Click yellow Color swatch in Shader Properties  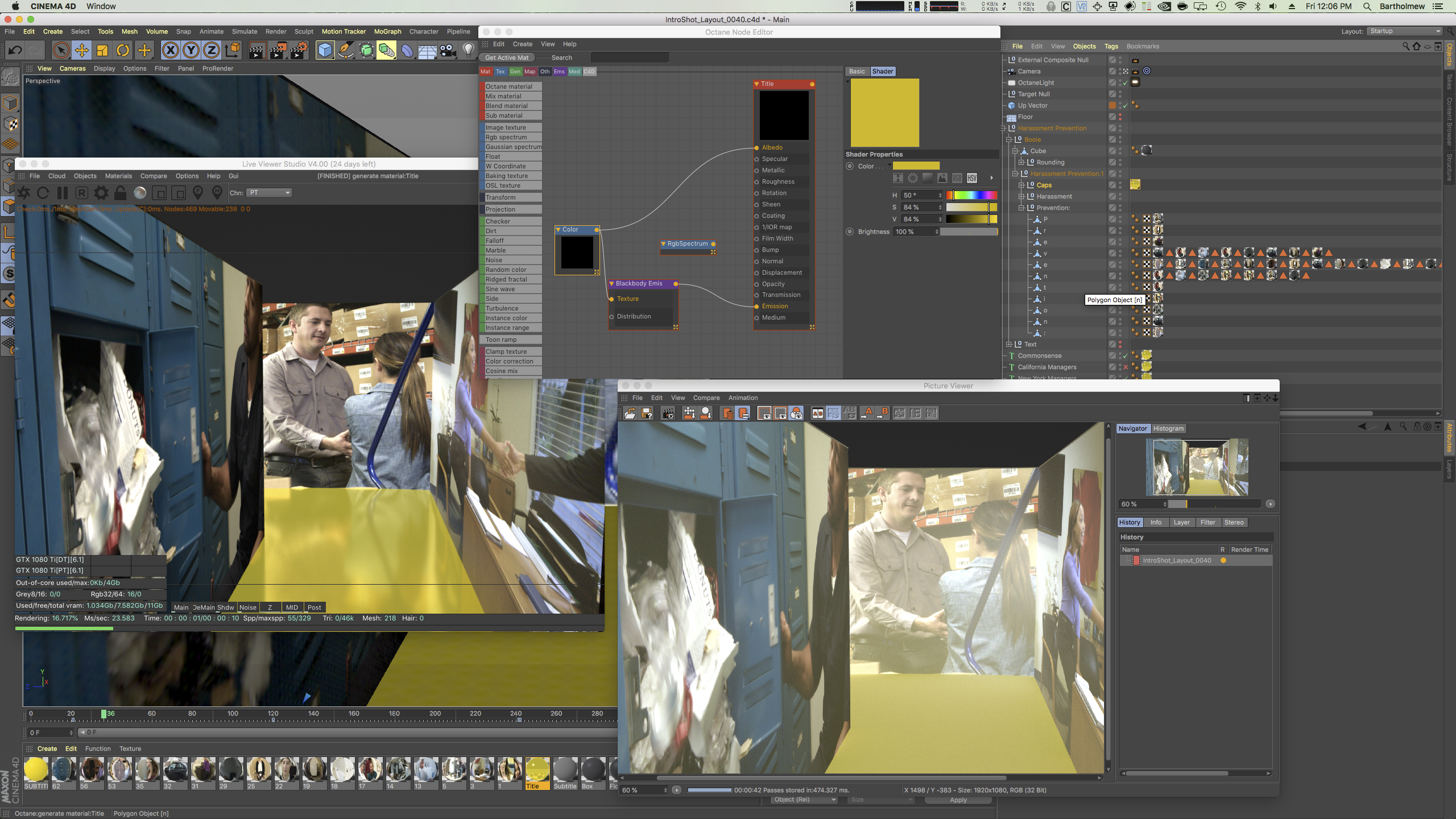coord(916,166)
